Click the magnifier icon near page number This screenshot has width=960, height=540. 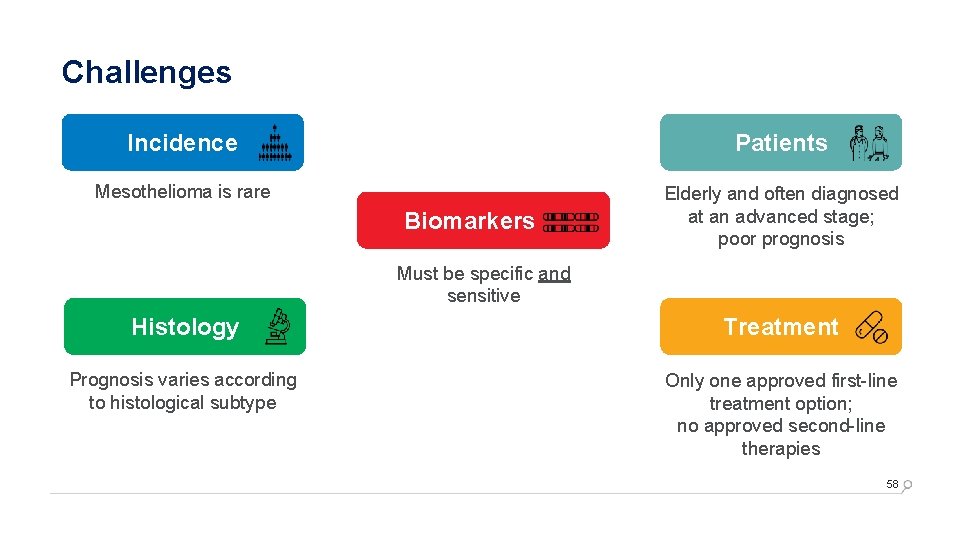tap(907, 486)
